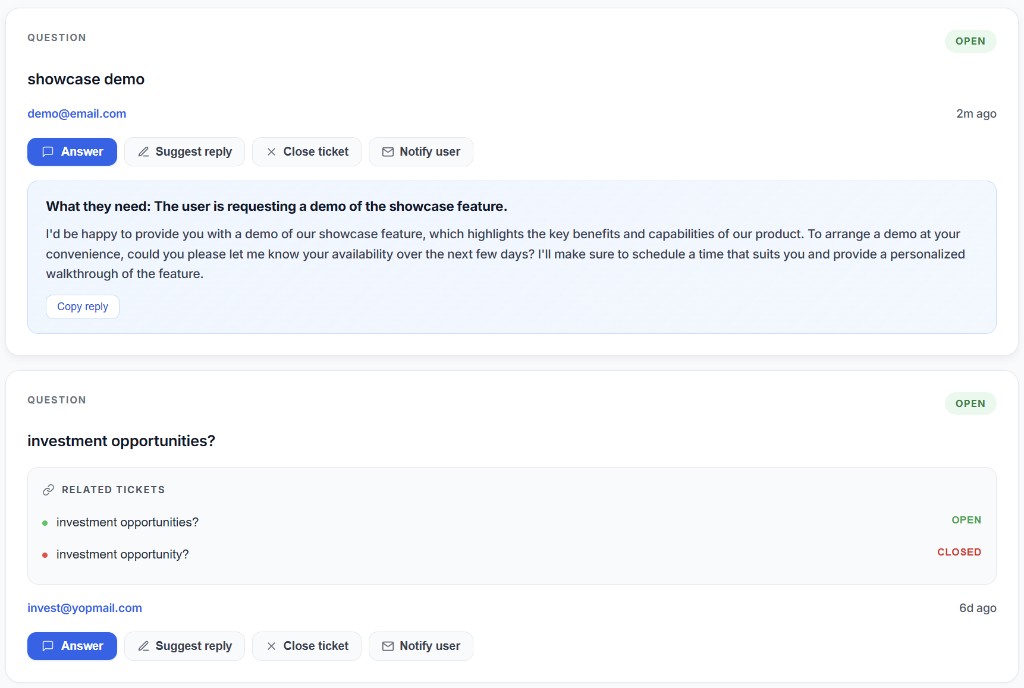1024x688 pixels.
Task: Select the 'showcase demo' ticket title
Action: click(86, 79)
